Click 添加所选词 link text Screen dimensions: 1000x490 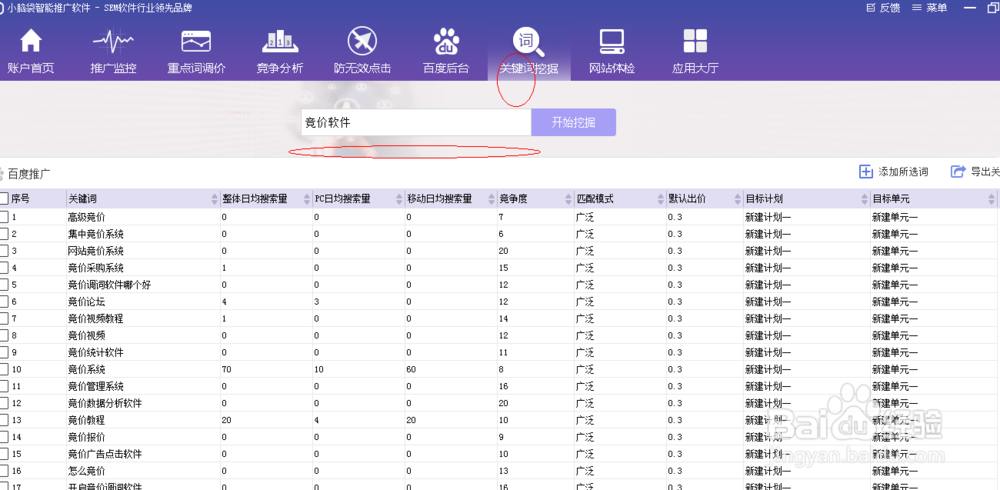pyautogui.click(x=903, y=172)
